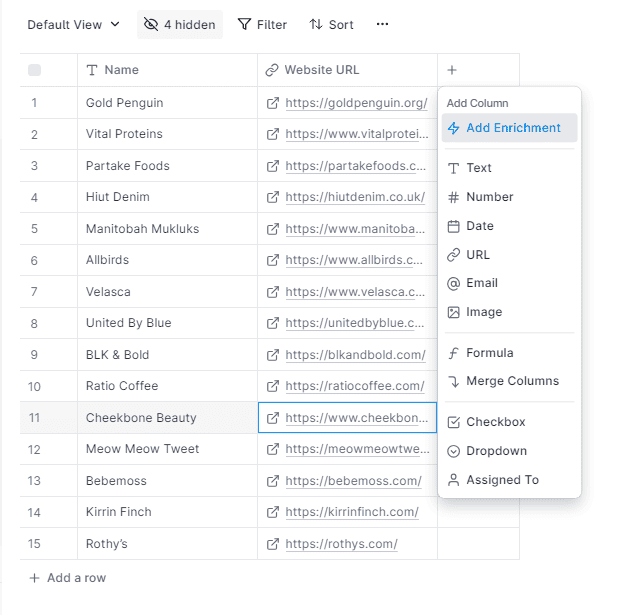
Task: Open the Sort options
Action: click(x=331, y=25)
